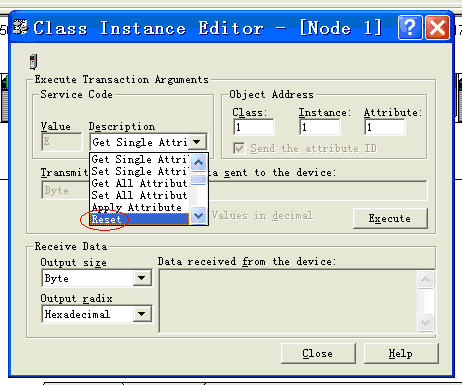Click the service list scroll down arrow
Viewport: 462px width, 385px height.
point(198,216)
